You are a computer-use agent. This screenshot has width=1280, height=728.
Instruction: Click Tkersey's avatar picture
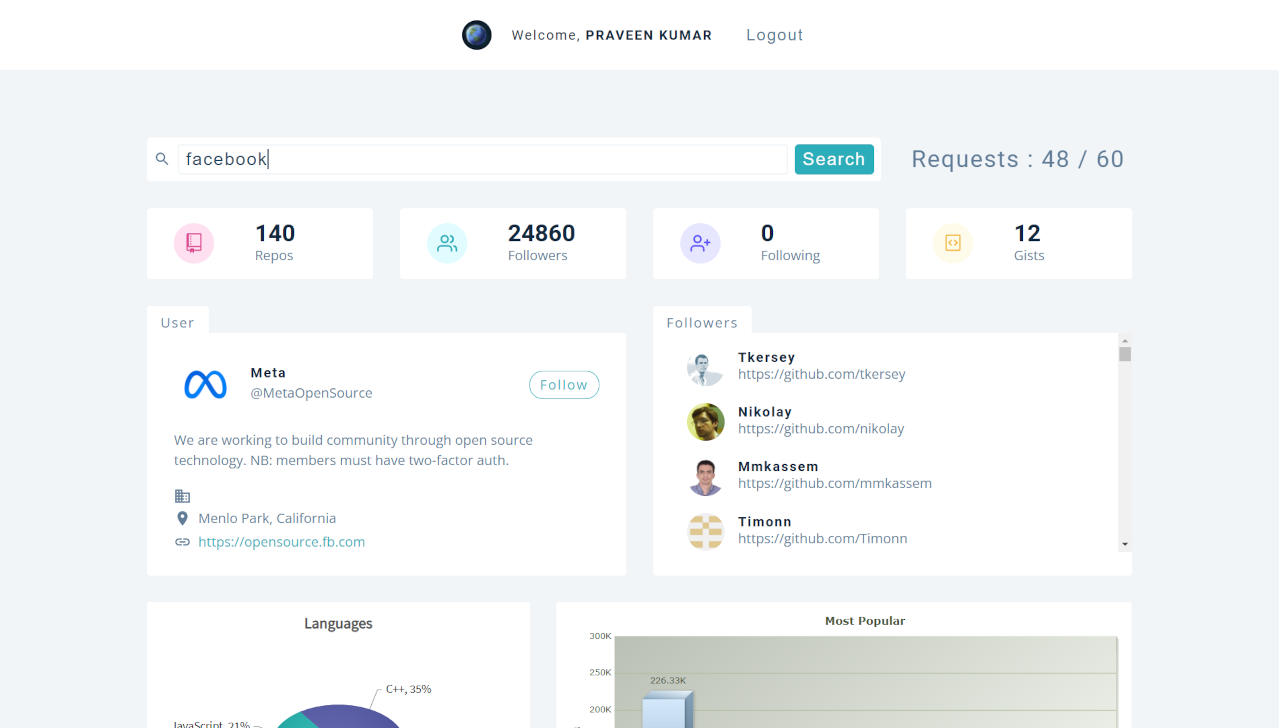click(x=705, y=368)
